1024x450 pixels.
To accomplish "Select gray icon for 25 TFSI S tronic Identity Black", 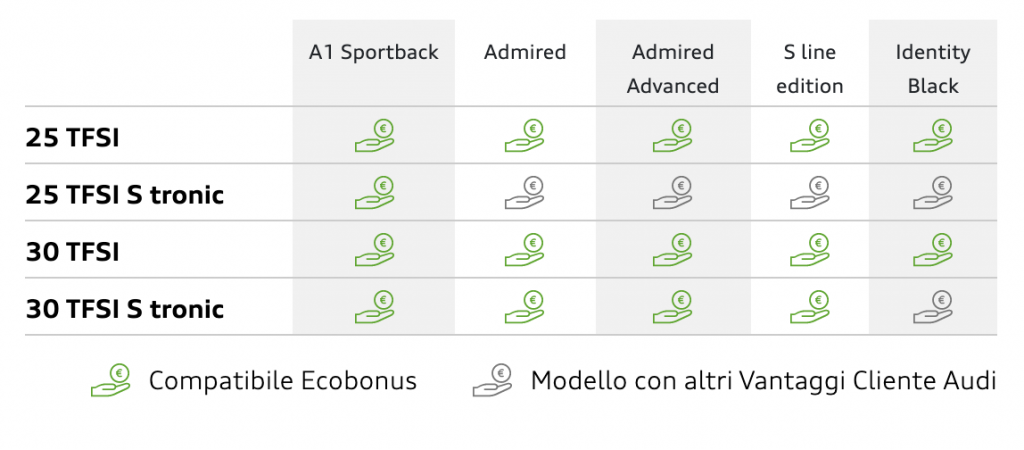I will (x=933, y=193).
